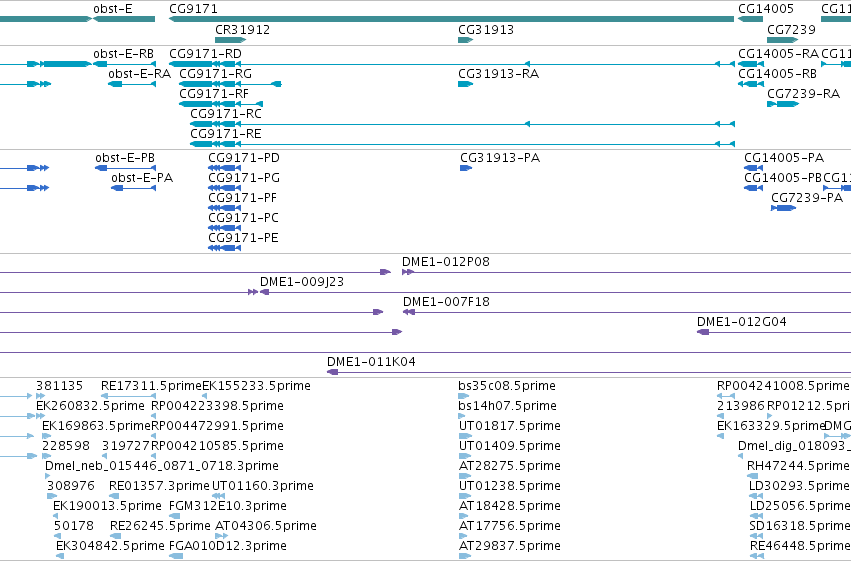Viewport: 851px width, 561px height.
Task: Click BAC clone DME1-007F18
Action: 627,312
